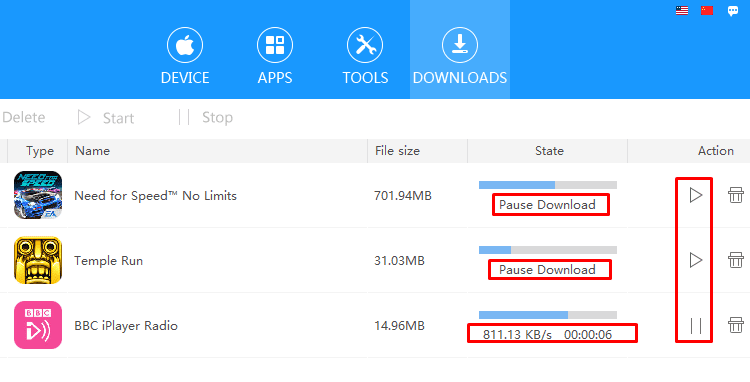
Task: Click Delete in the toolbar
Action: [x=23, y=117]
